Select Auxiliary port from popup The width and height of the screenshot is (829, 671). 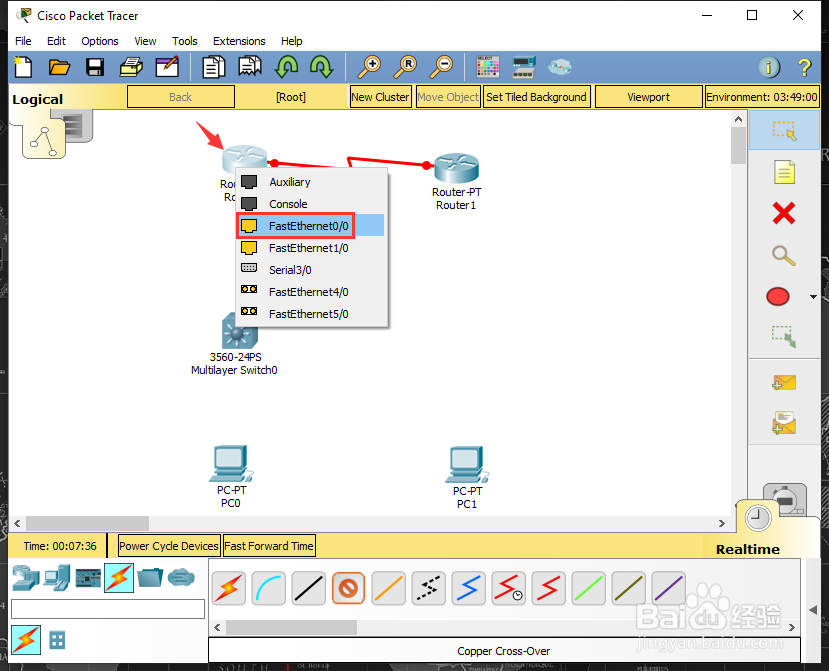coord(311,182)
